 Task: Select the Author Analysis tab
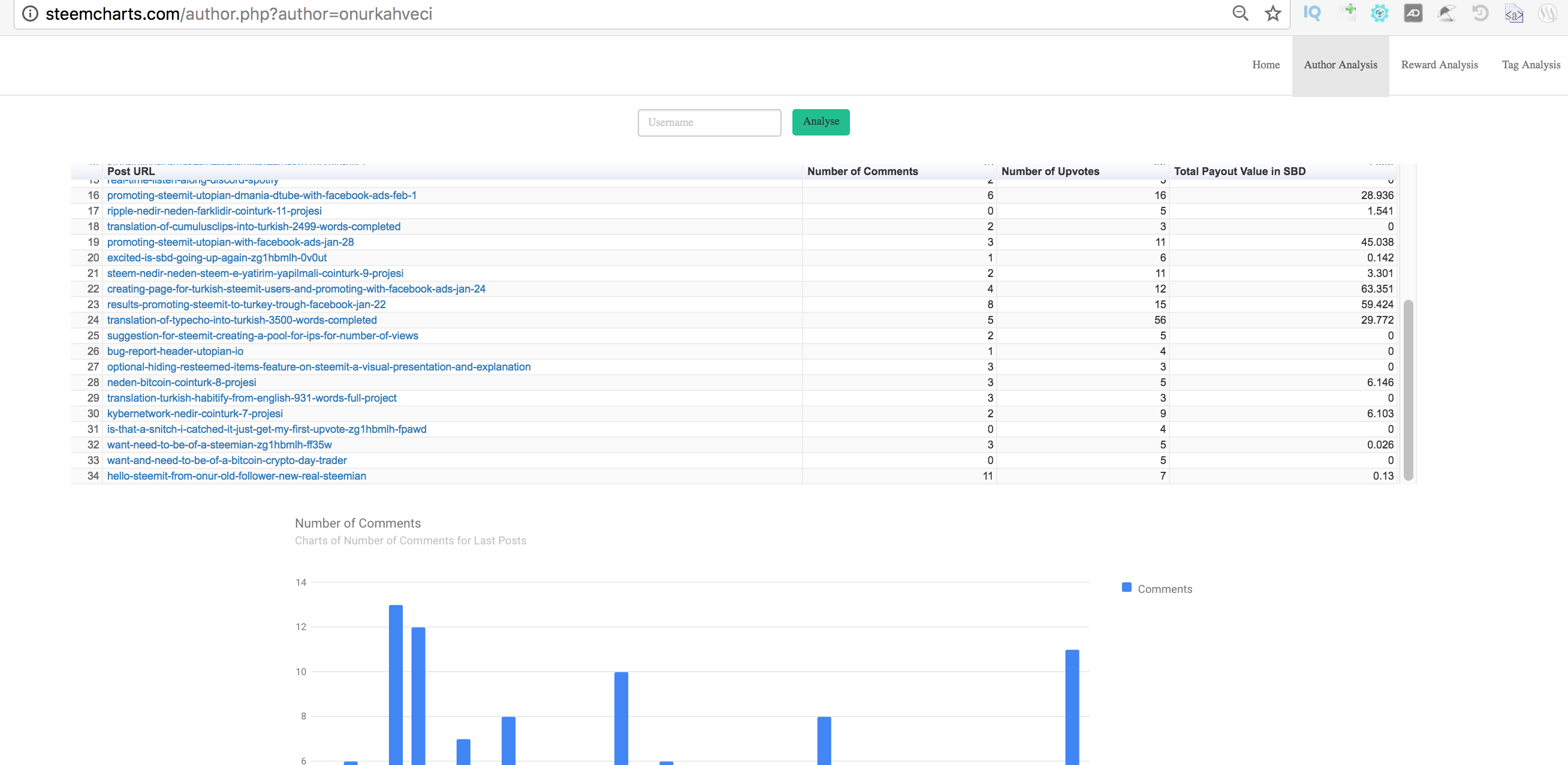1340,65
